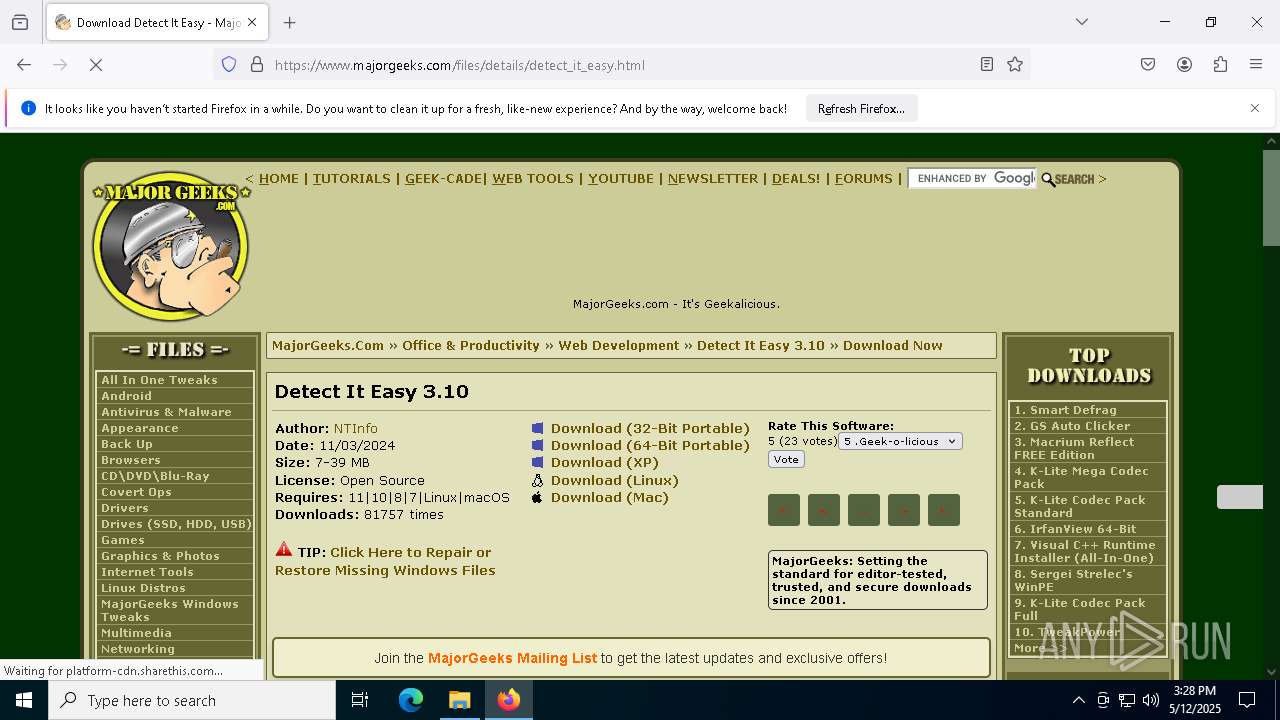Open Firefox account icon
This screenshot has height=720, width=1280.
[1184, 65]
